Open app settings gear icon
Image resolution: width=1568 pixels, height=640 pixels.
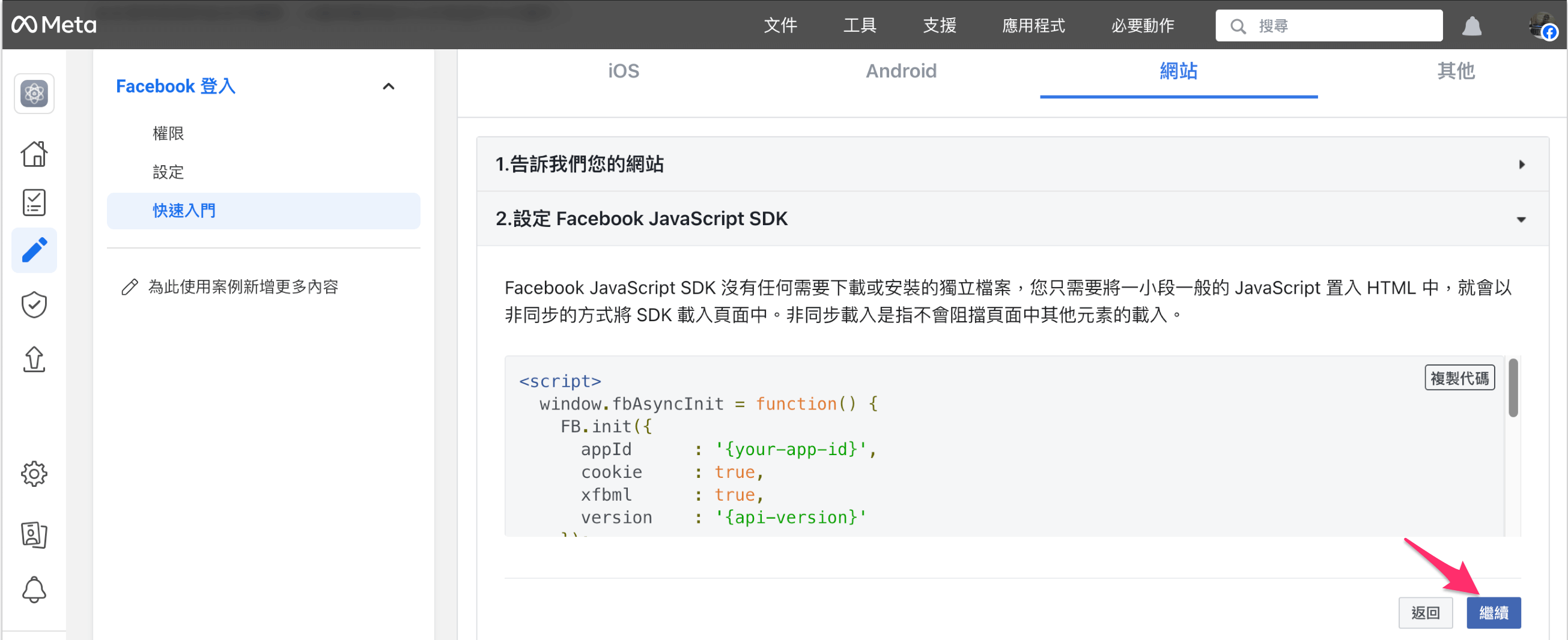[34, 473]
